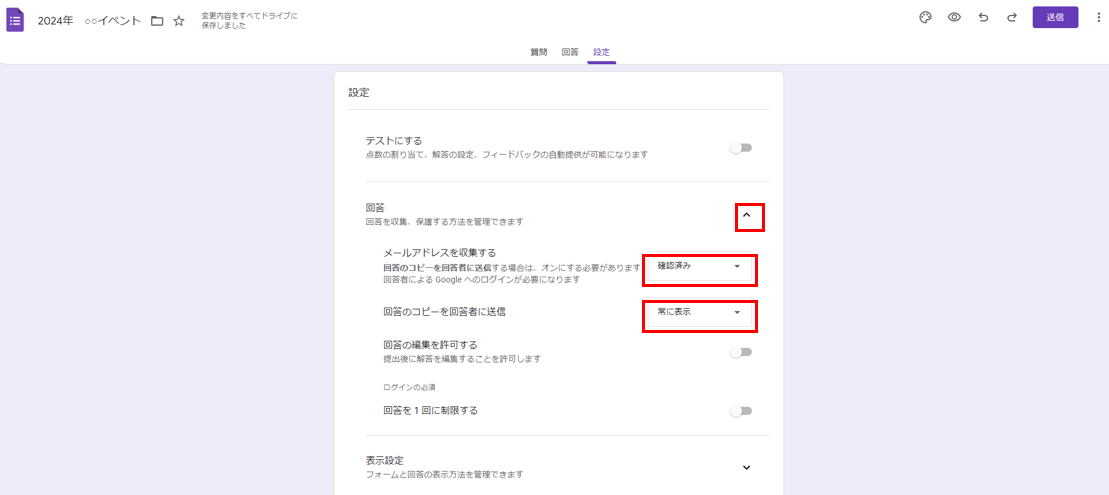
Task: Click the 変更内容をすべてドライブに保存しました status text
Action: (x=249, y=21)
